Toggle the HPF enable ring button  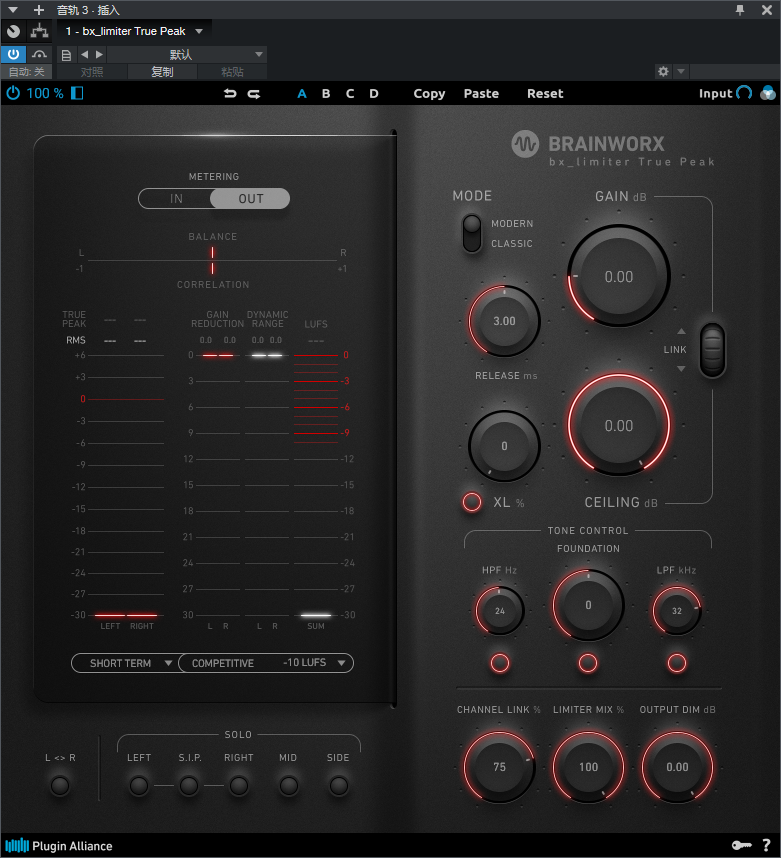pos(500,663)
